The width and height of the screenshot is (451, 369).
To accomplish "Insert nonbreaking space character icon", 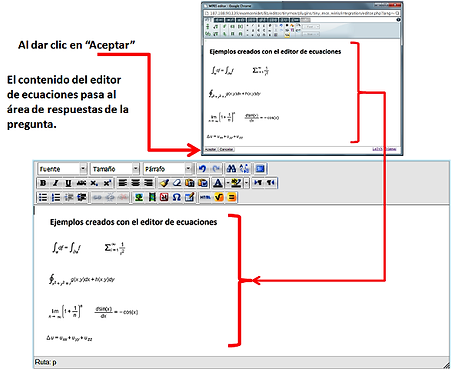I will [x=164, y=197].
